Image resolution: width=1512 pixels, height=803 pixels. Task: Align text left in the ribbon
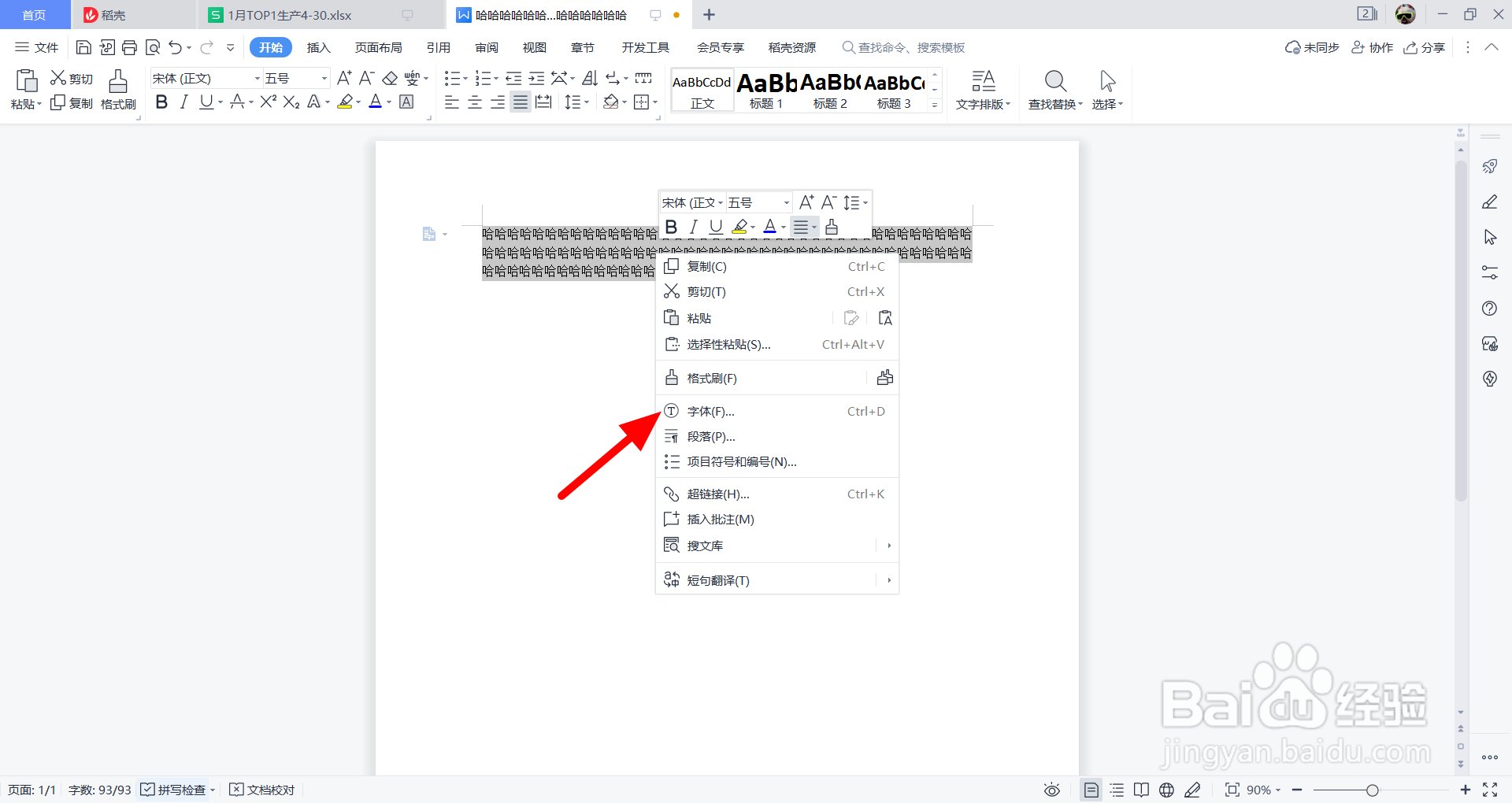[x=452, y=102]
